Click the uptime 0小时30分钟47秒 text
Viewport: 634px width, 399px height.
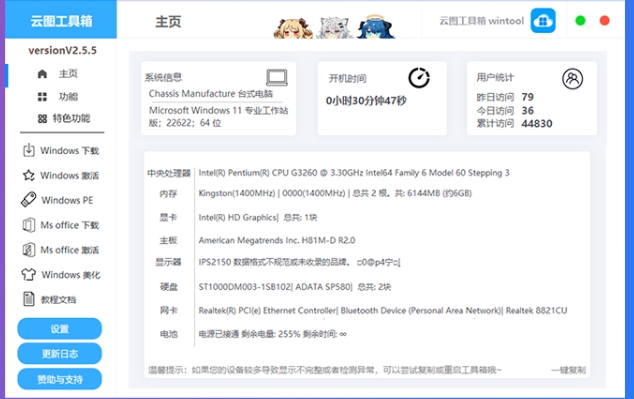[x=366, y=101]
